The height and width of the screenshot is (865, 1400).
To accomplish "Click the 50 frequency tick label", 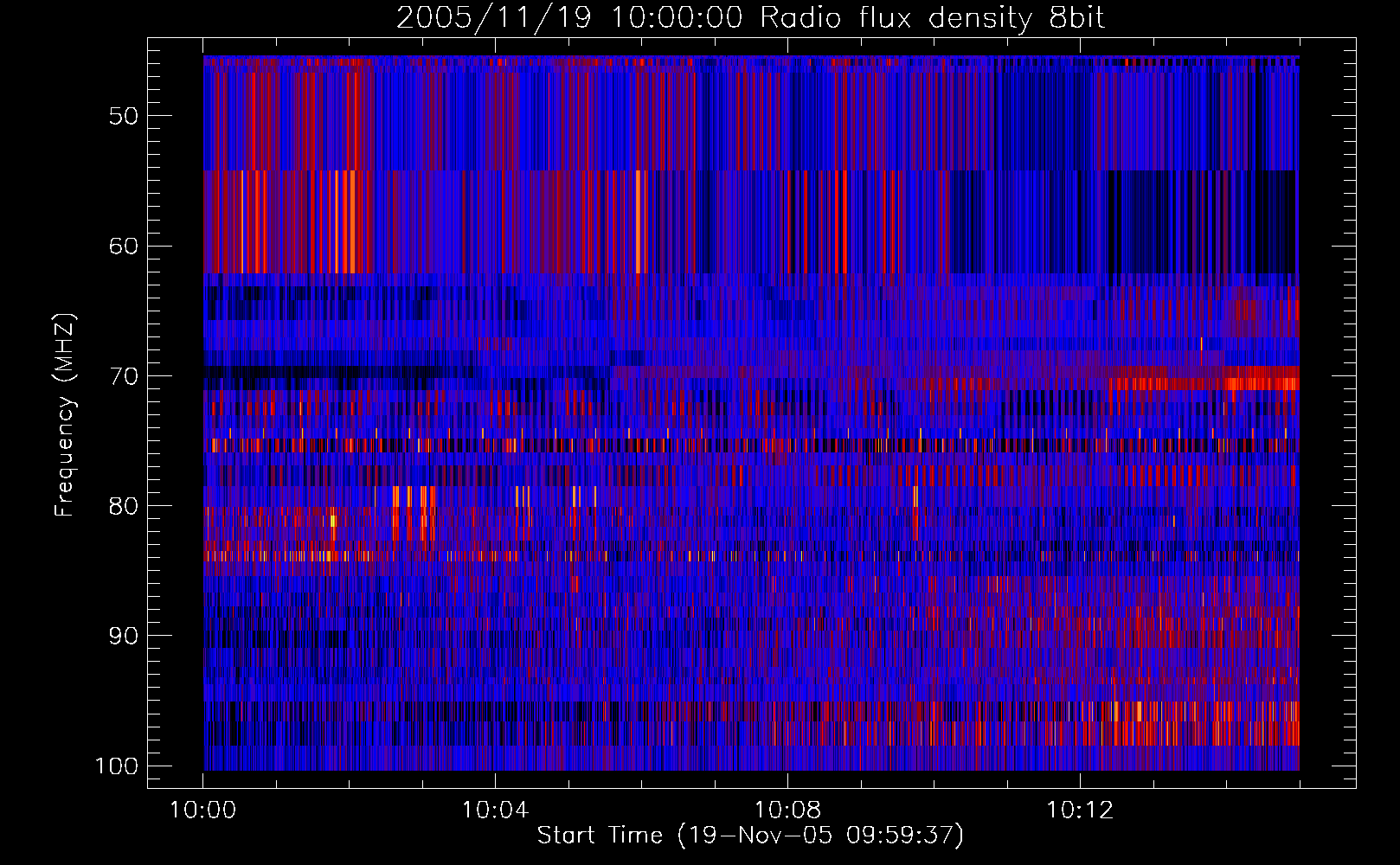I will [124, 116].
